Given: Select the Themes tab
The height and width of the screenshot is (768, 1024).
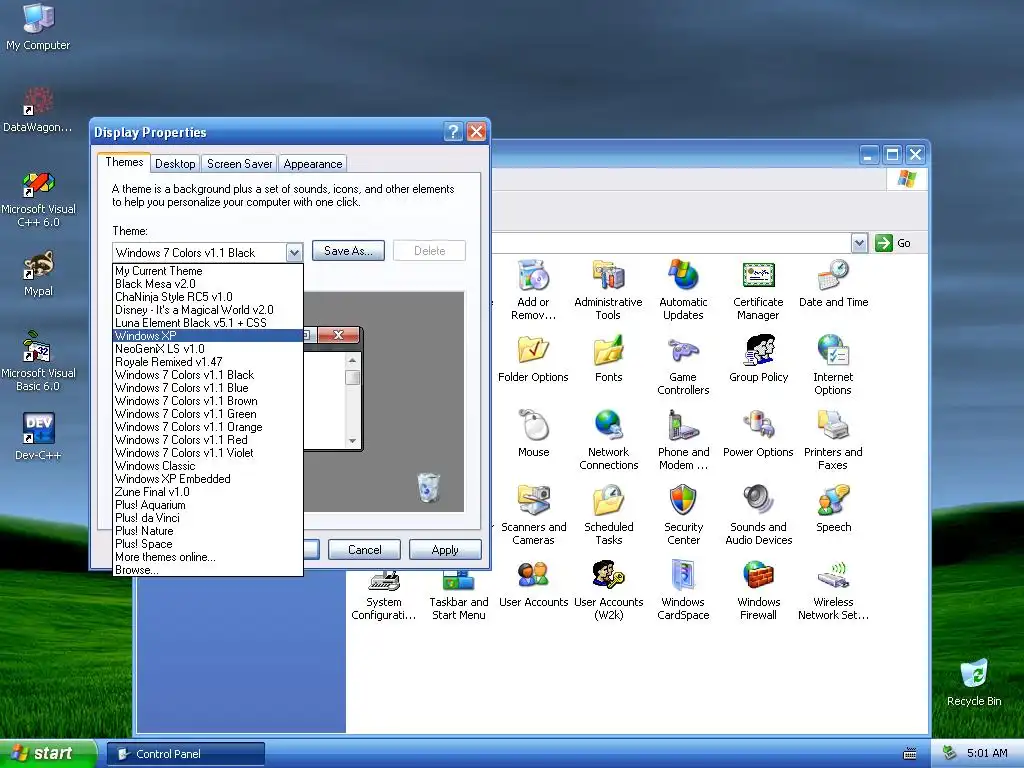Looking at the screenshot, I should click(x=124, y=162).
